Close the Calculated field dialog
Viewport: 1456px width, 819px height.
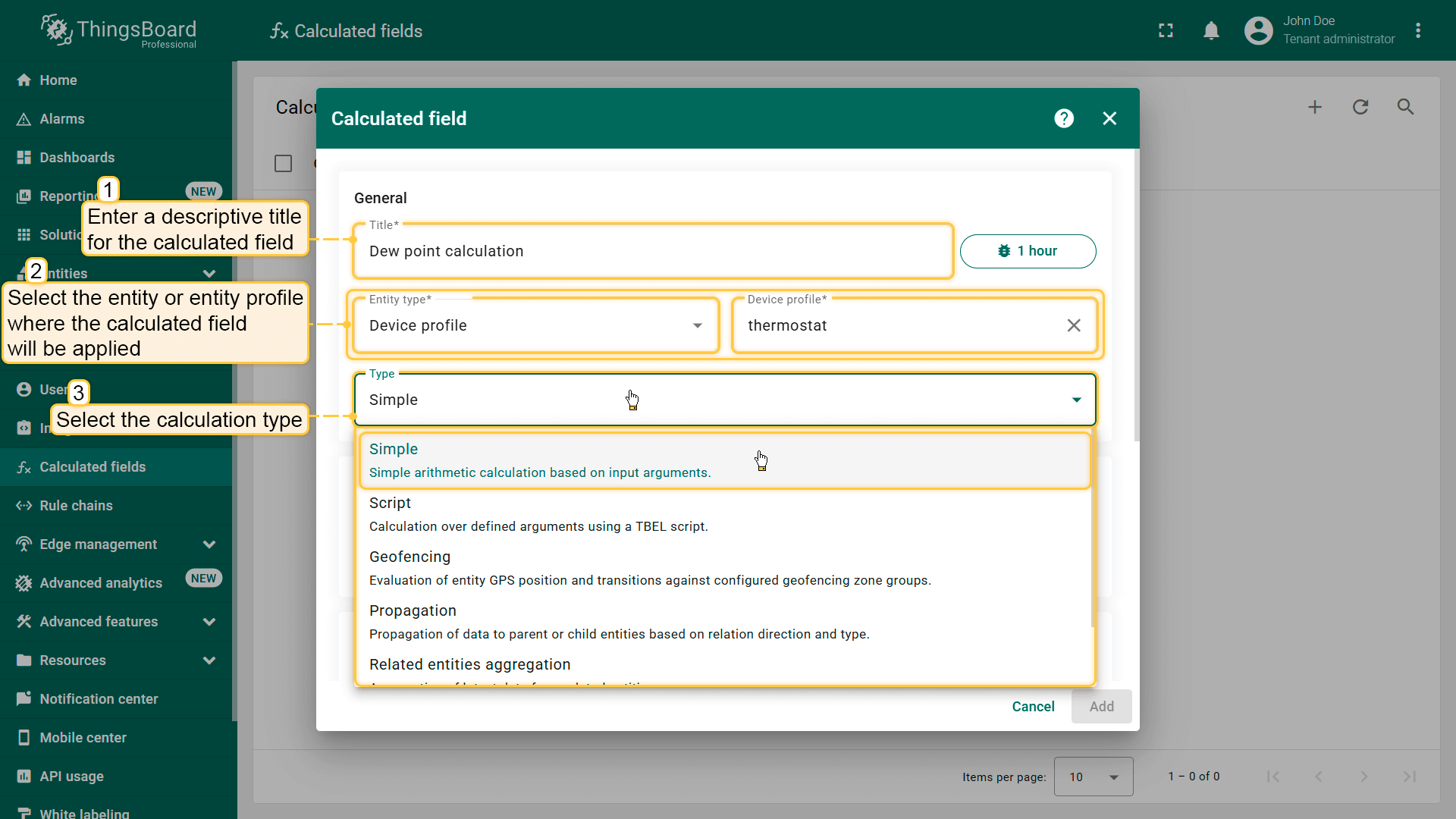coord(1109,118)
